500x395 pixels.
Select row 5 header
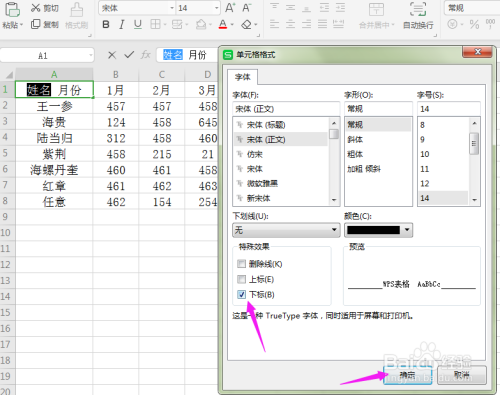(x=7, y=154)
